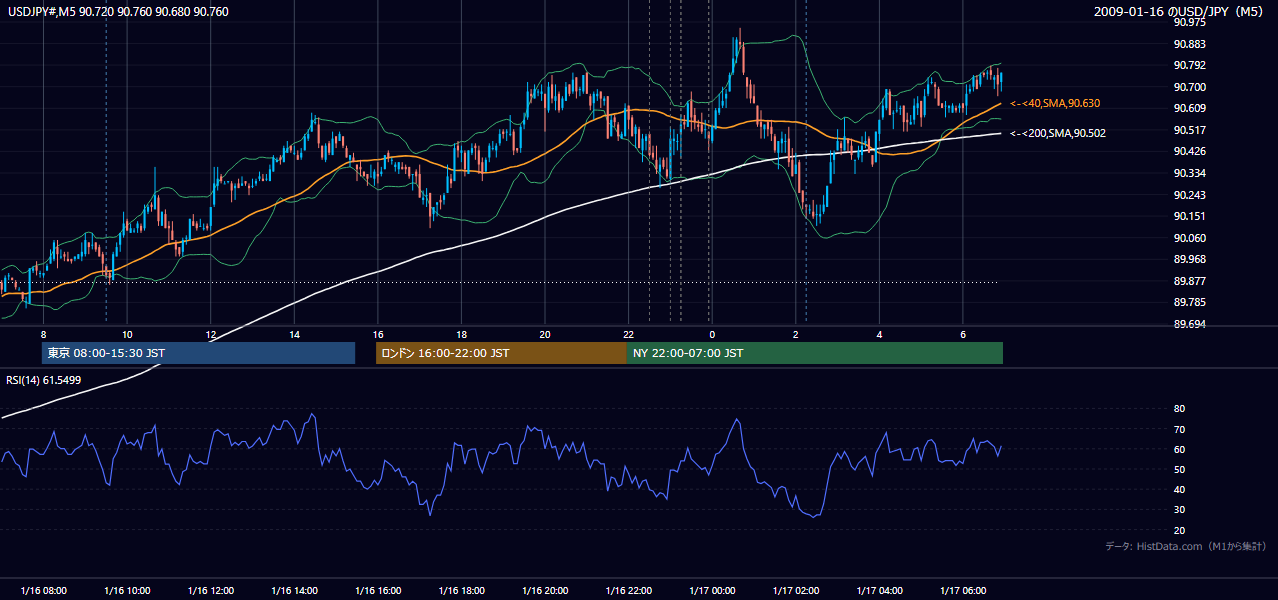Click the 200 SMA 90.502 label

[x=1058, y=133]
